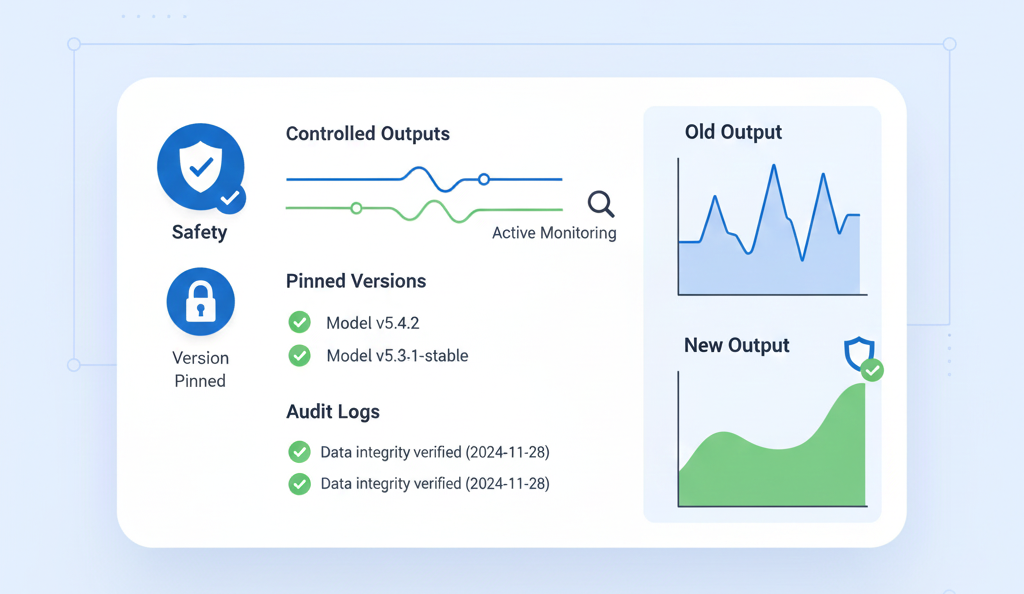
Task: Select the New Output green chart
Action: coord(772,439)
